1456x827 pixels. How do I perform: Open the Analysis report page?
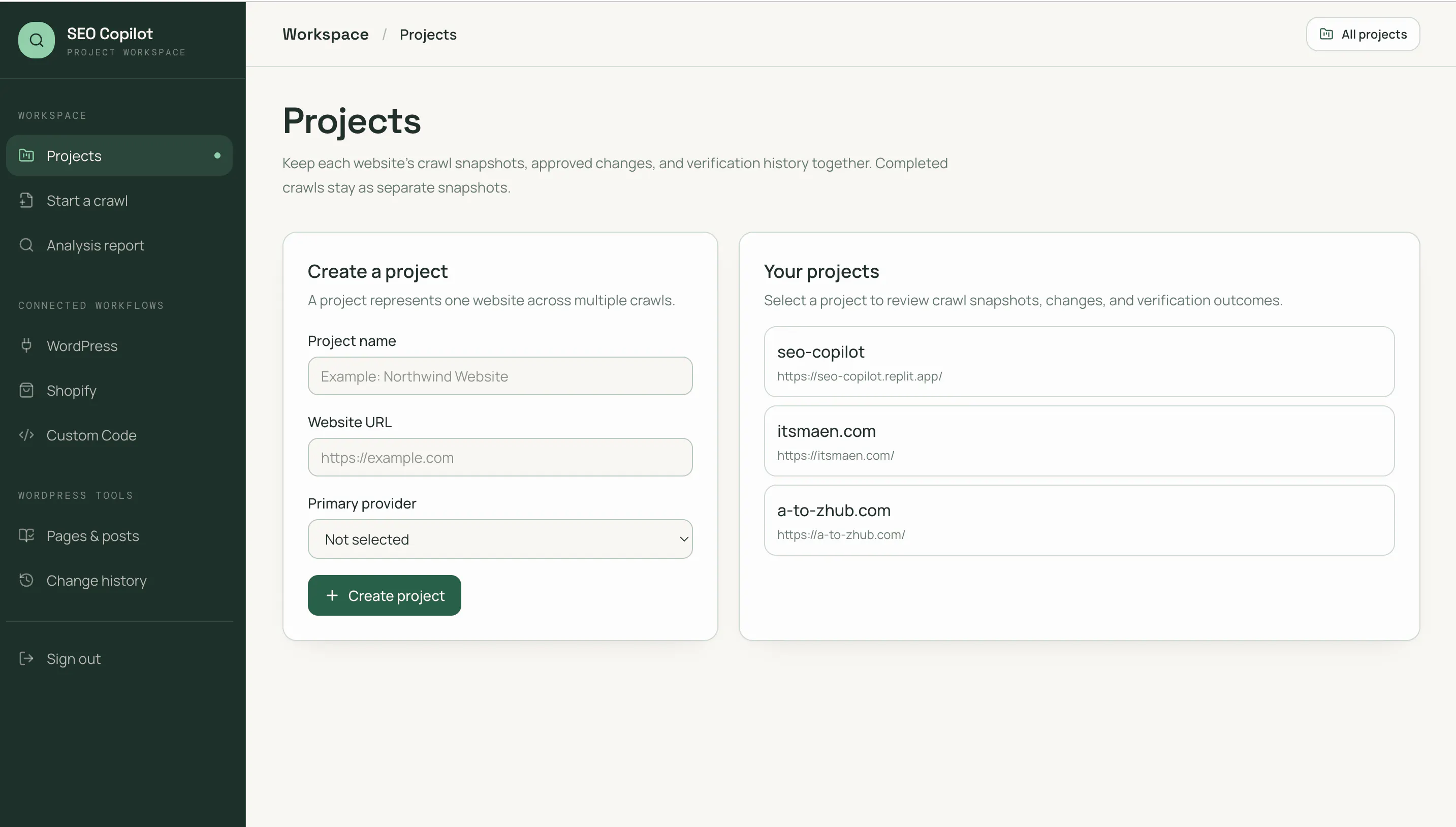point(119,245)
